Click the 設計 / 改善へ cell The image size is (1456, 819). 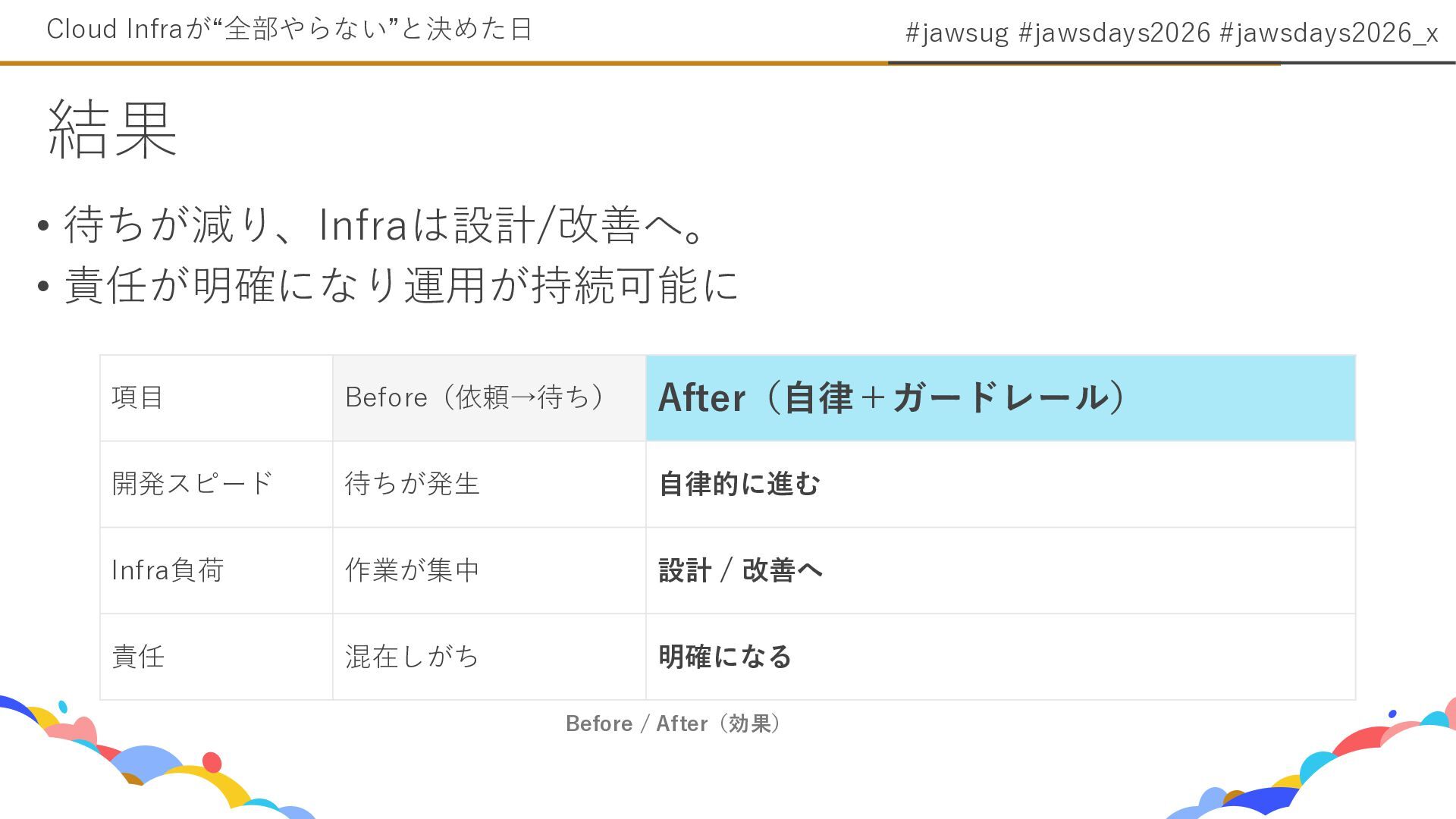pos(740,570)
